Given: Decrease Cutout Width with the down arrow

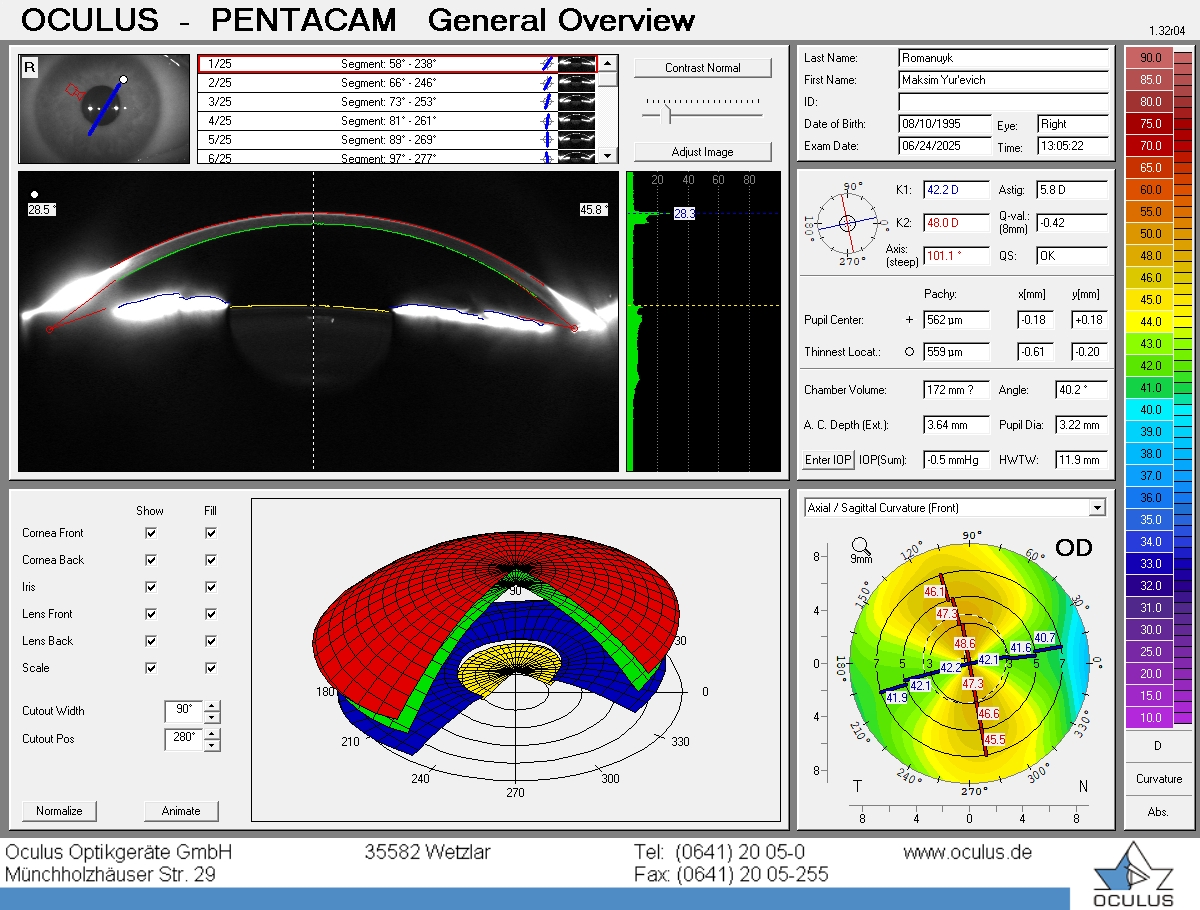Looking at the screenshot, I should click(211, 717).
